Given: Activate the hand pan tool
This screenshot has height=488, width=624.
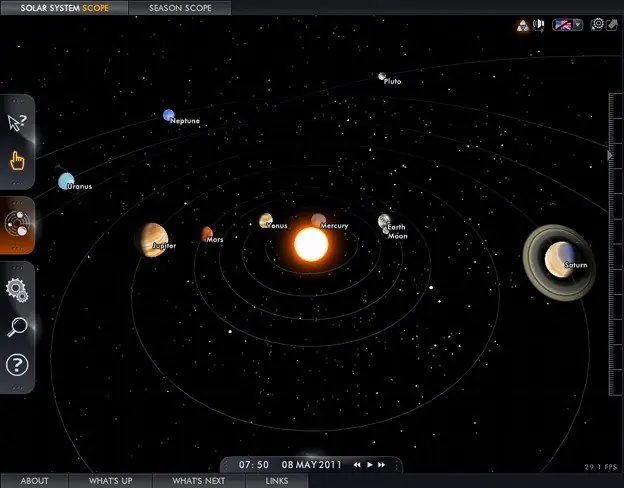Looking at the screenshot, I should (x=17, y=160).
